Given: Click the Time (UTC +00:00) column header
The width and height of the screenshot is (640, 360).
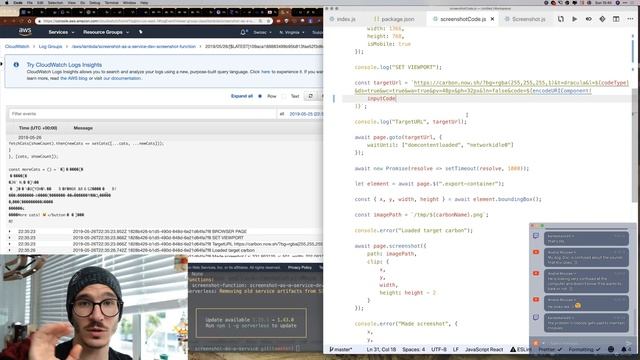Looking at the screenshot, I should point(38,128).
